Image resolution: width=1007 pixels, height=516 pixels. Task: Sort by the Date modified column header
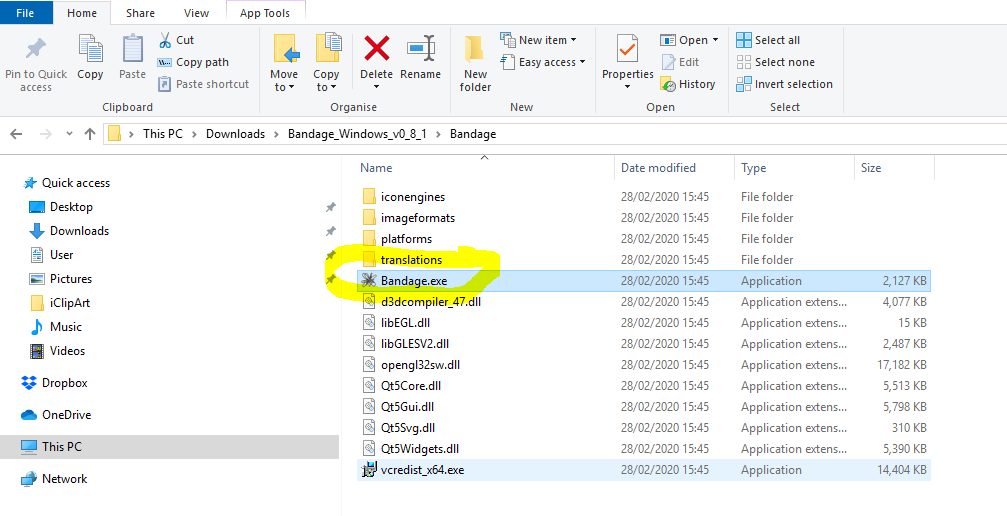(658, 168)
